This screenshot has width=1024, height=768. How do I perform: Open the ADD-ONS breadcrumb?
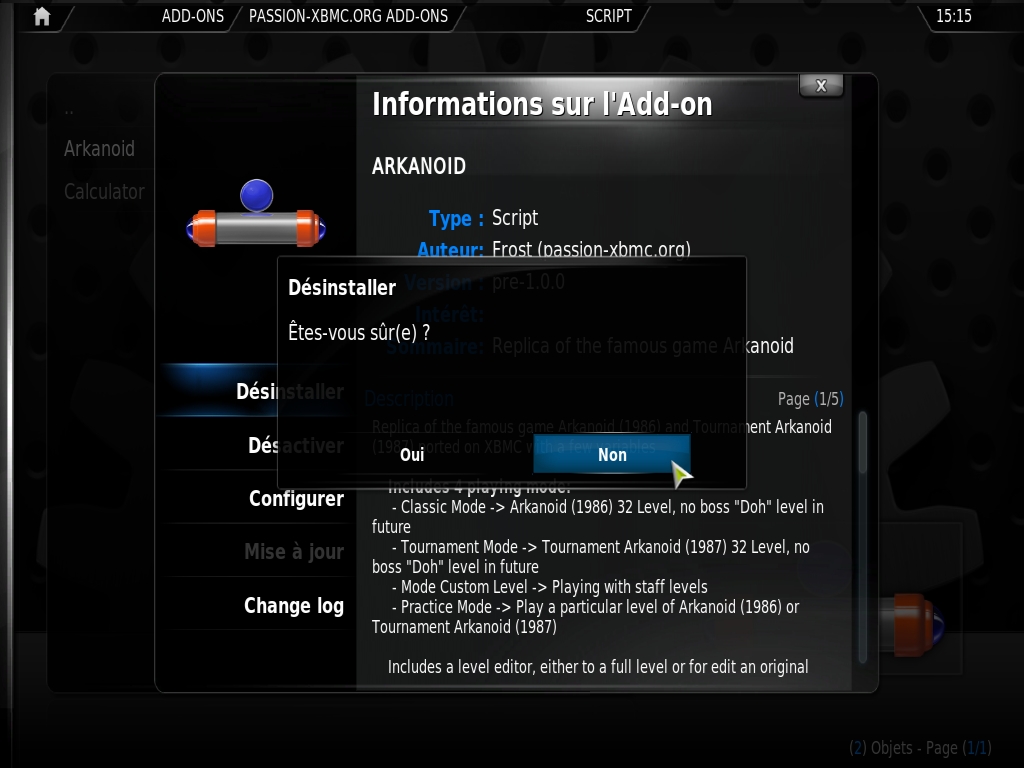coord(193,16)
